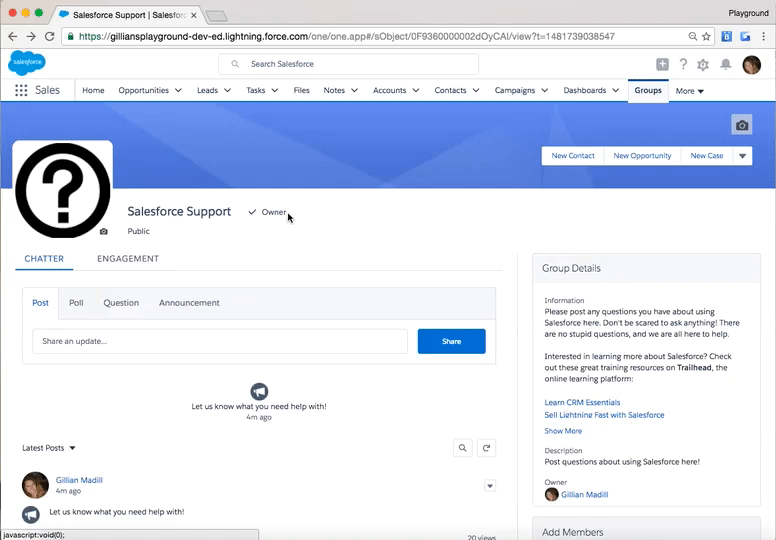Expand the Accounts tab chevron

(x=416, y=90)
